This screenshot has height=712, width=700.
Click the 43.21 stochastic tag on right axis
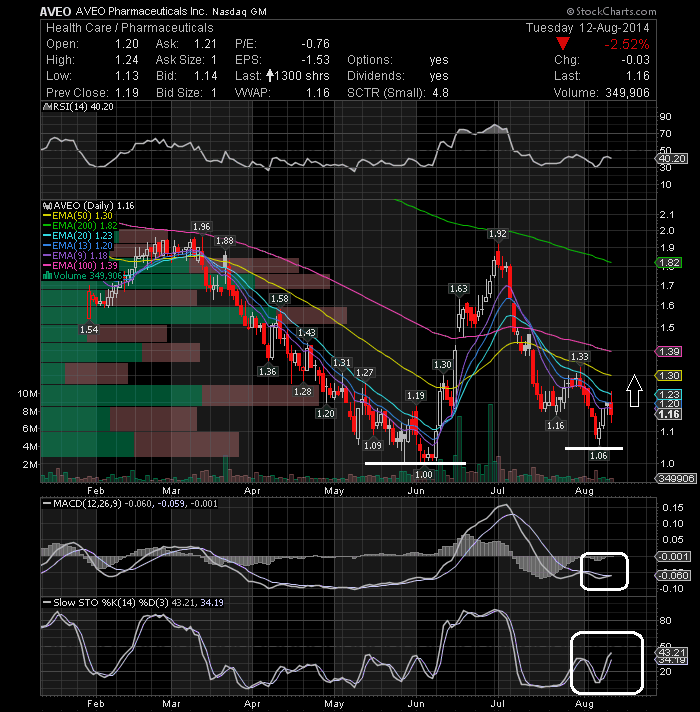pyautogui.click(x=673, y=652)
